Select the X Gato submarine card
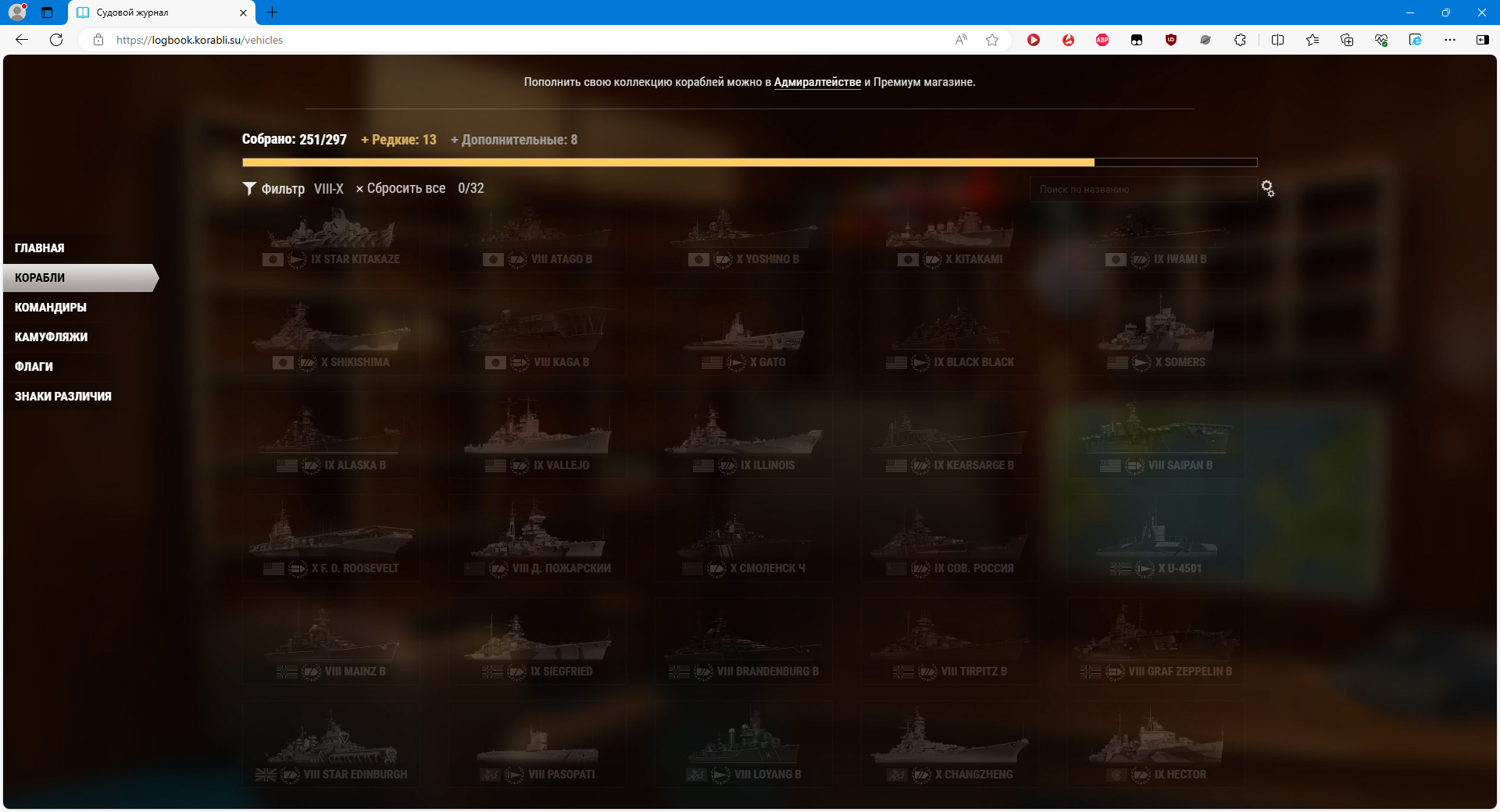Screen dimensions: 1500x812 [744, 332]
